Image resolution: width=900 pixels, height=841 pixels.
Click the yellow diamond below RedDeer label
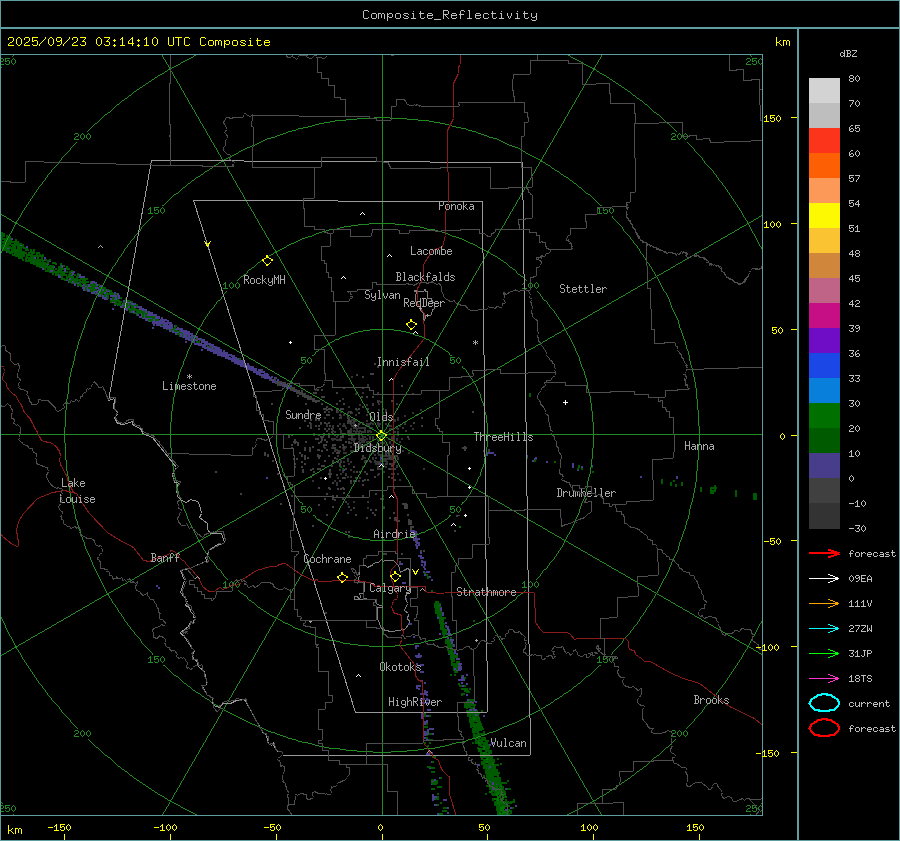pyautogui.click(x=411, y=325)
